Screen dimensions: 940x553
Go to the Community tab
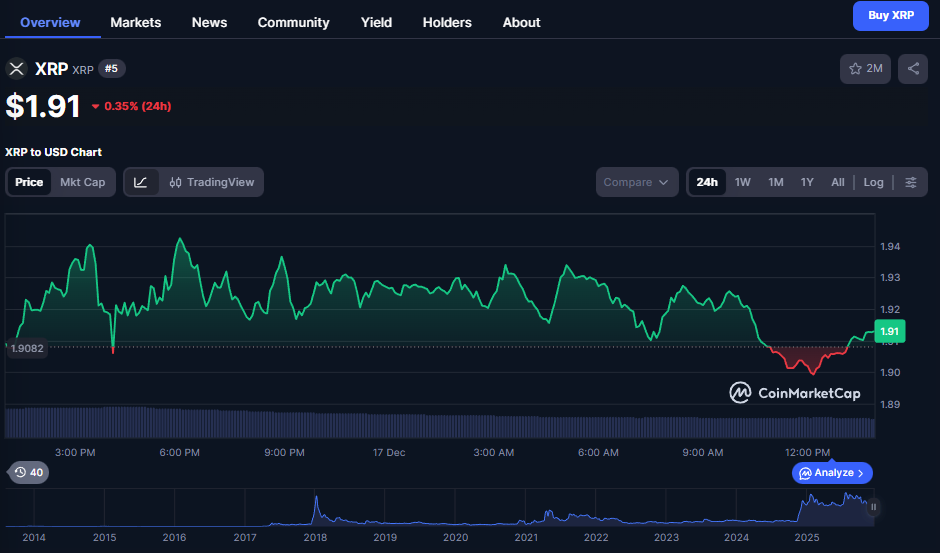pos(293,22)
